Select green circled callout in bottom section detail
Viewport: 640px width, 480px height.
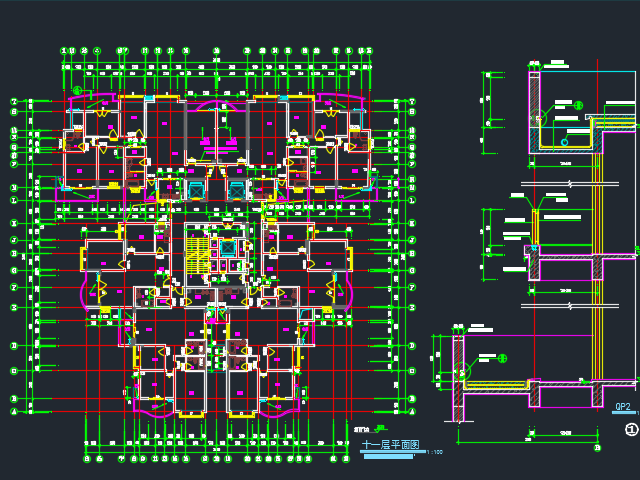502,356
